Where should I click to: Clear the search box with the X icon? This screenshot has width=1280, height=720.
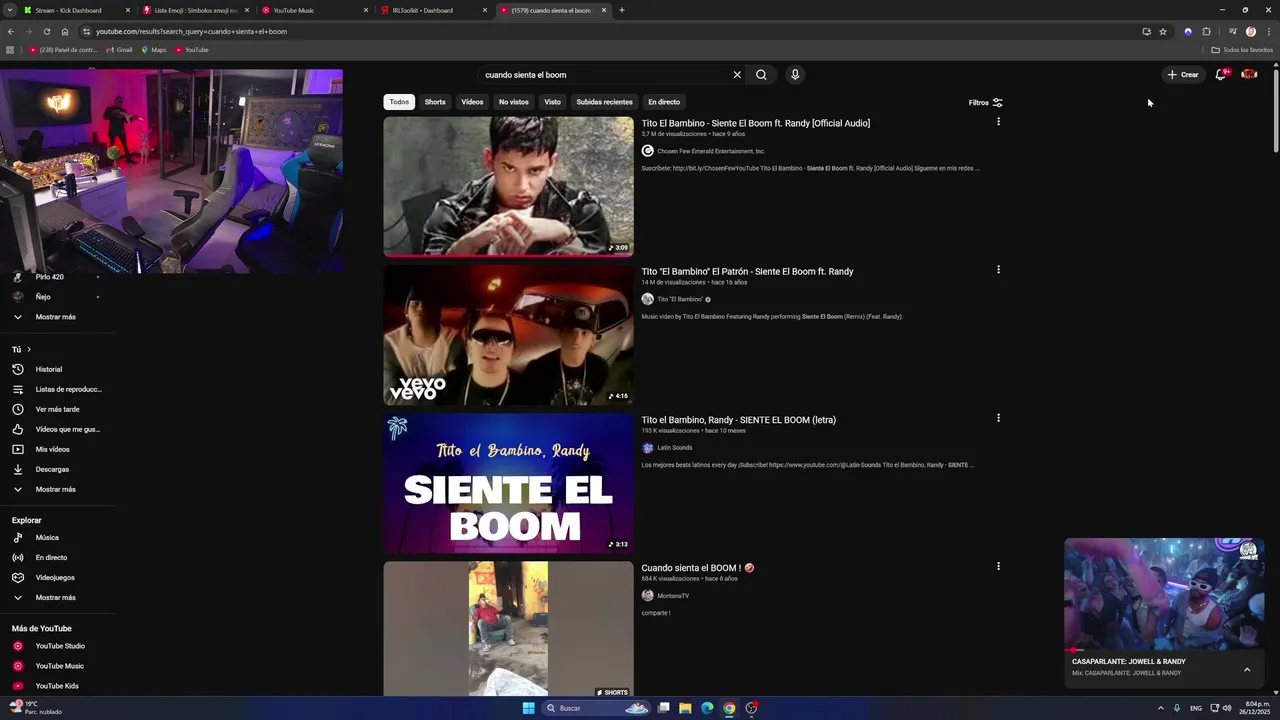click(737, 75)
